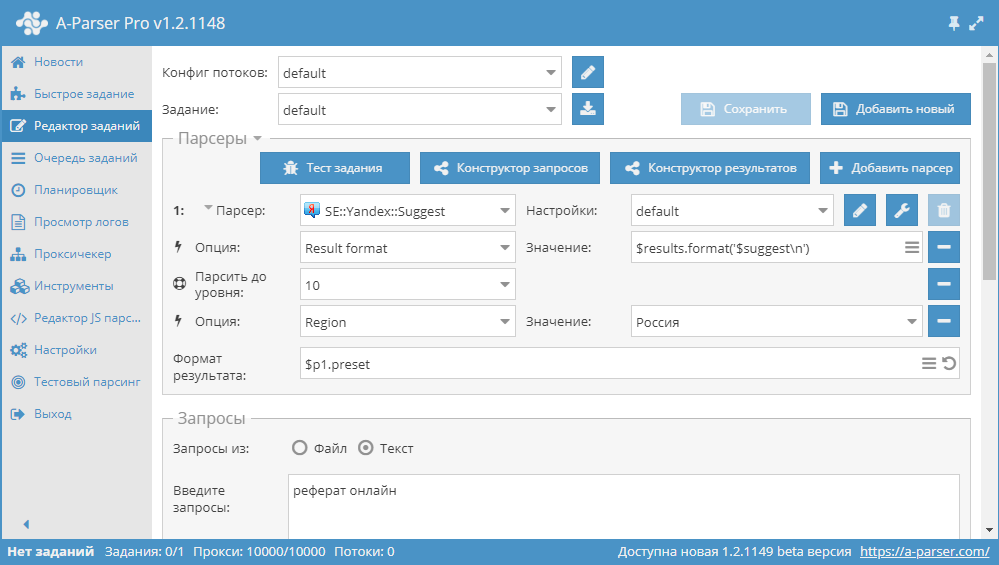Collapse the sidebar with left arrow
Viewport: 999px width, 565px height.
(x=26, y=524)
